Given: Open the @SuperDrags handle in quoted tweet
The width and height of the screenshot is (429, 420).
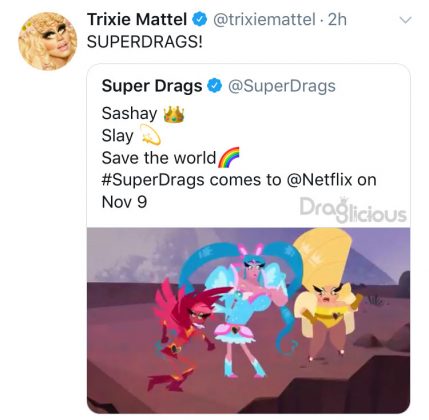Looking at the screenshot, I should [282, 86].
